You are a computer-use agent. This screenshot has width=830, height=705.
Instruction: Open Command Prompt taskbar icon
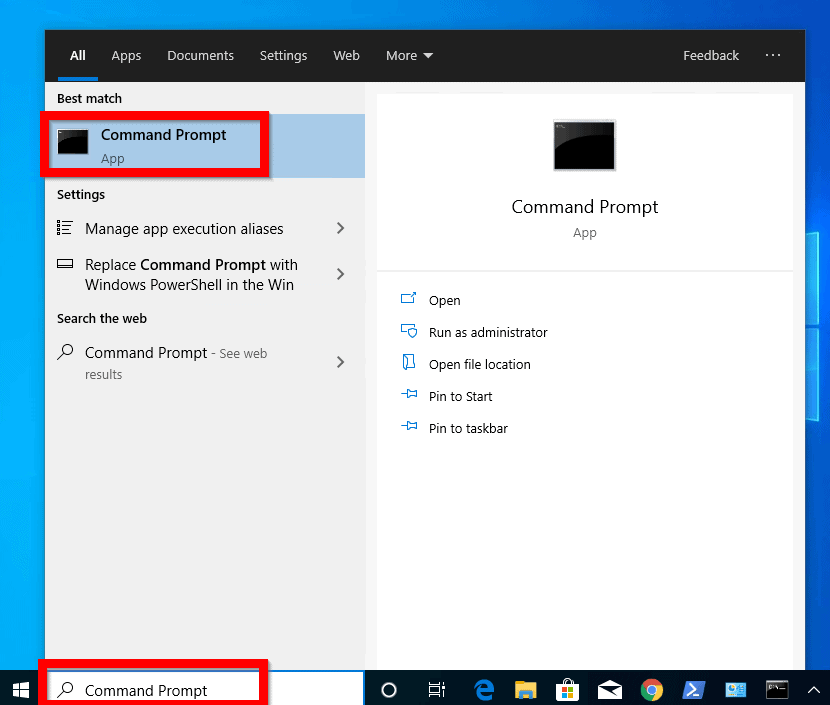[777, 689]
